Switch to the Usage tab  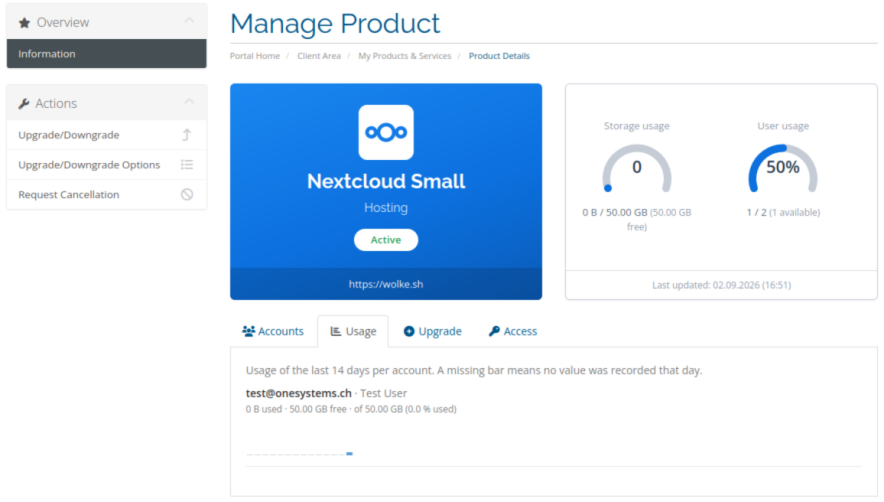click(353, 331)
